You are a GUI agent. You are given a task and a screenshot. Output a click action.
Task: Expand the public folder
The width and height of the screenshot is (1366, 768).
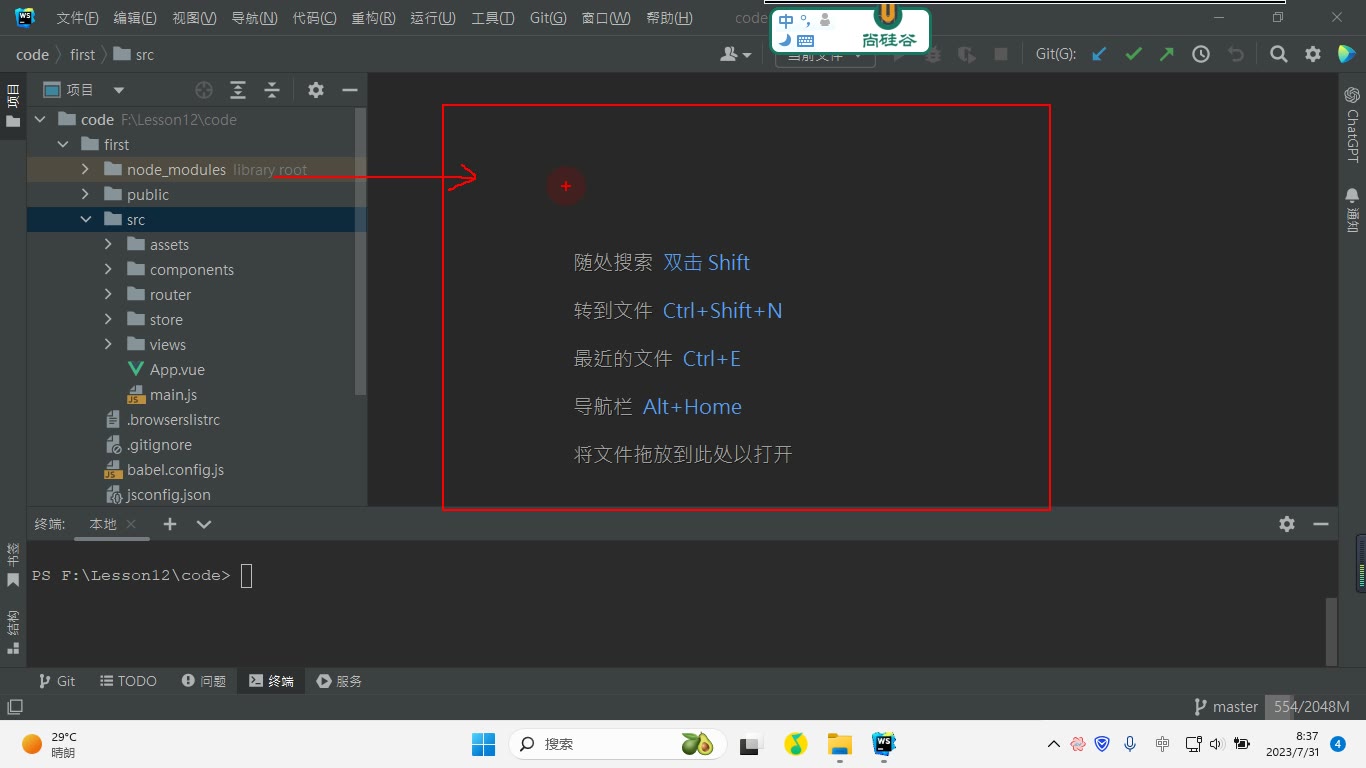[86, 195]
